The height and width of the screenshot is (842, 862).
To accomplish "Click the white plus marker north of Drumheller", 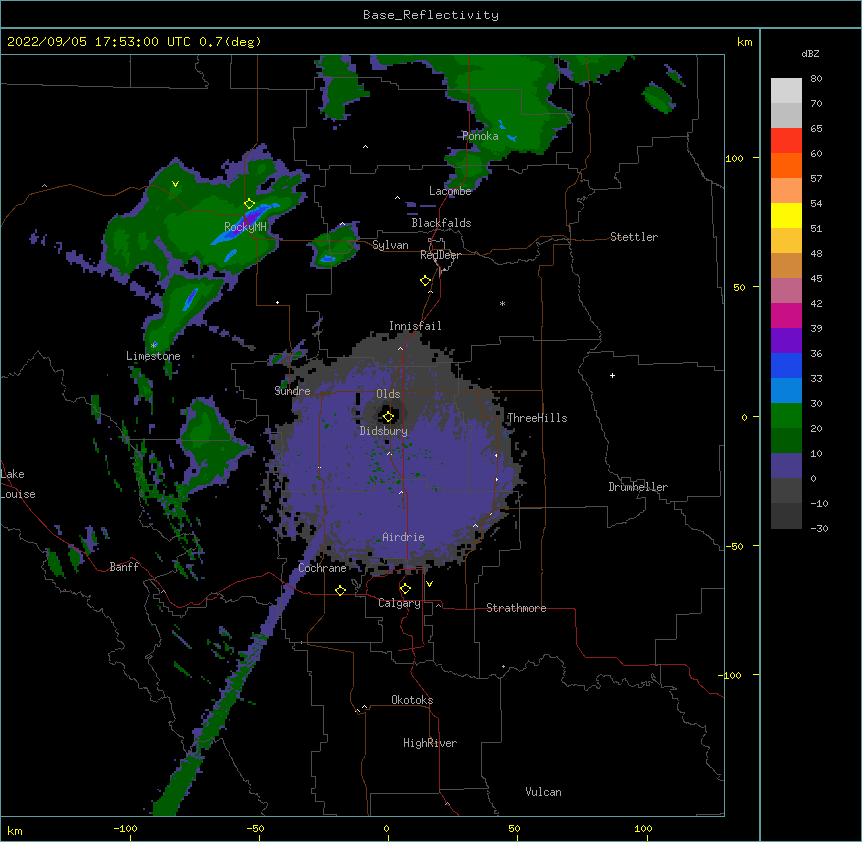I will coord(612,375).
